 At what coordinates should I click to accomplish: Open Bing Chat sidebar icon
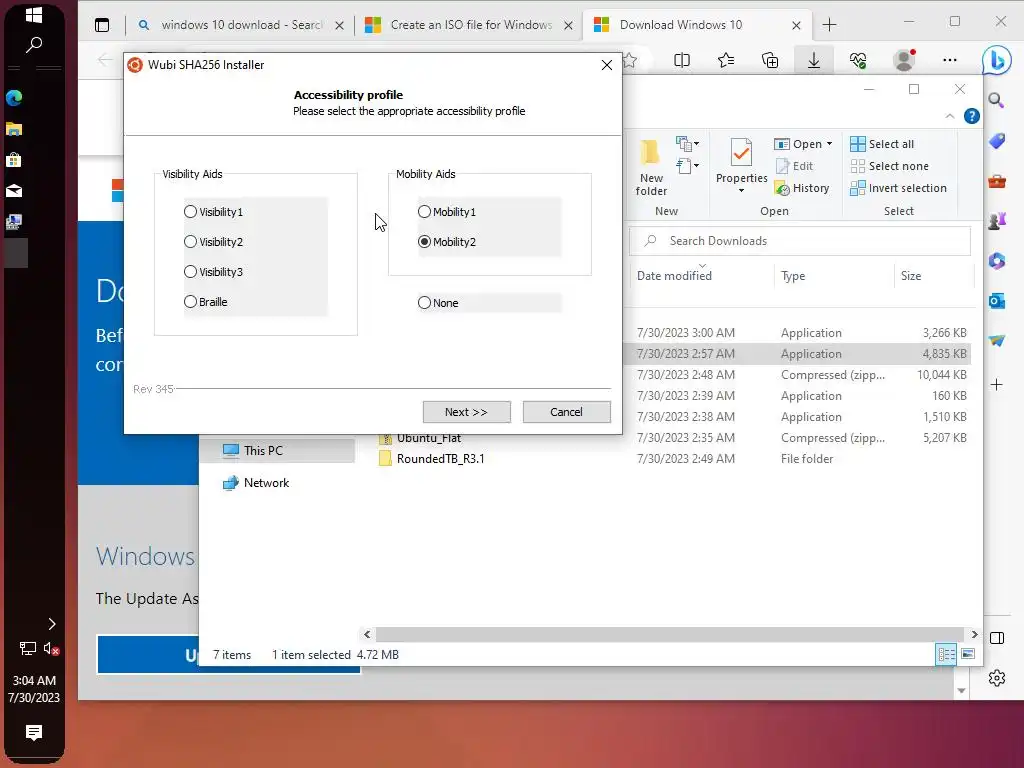(x=997, y=60)
